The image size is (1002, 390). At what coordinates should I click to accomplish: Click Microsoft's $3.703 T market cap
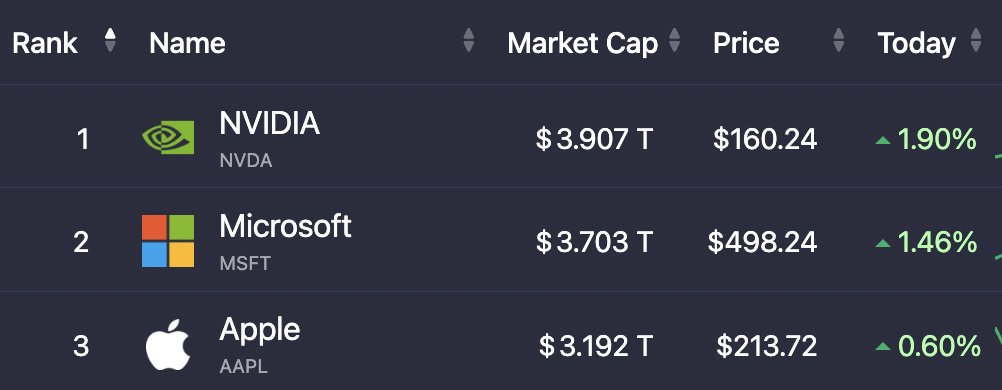pyautogui.click(x=594, y=242)
